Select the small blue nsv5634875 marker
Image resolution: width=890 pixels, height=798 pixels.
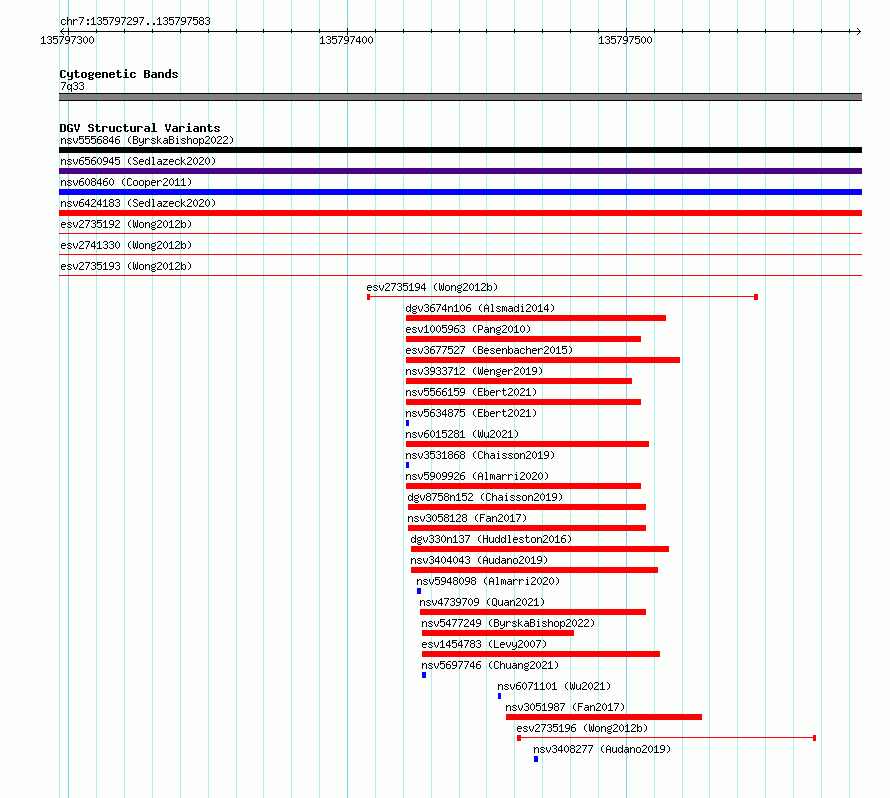[x=408, y=423]
